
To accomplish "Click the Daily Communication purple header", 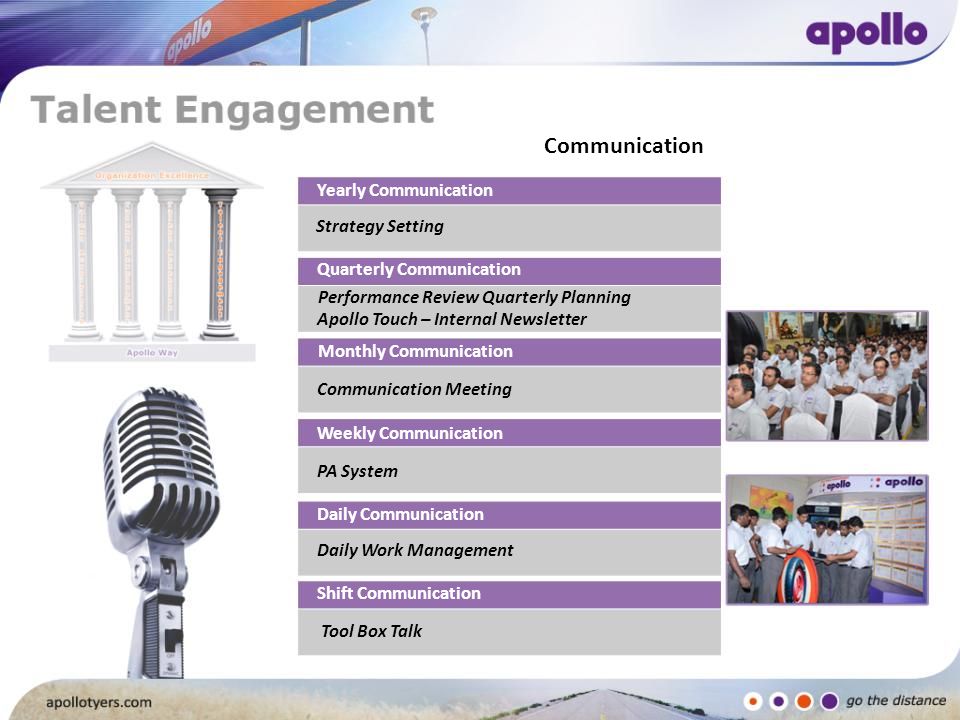I will (x=509, y=515).
